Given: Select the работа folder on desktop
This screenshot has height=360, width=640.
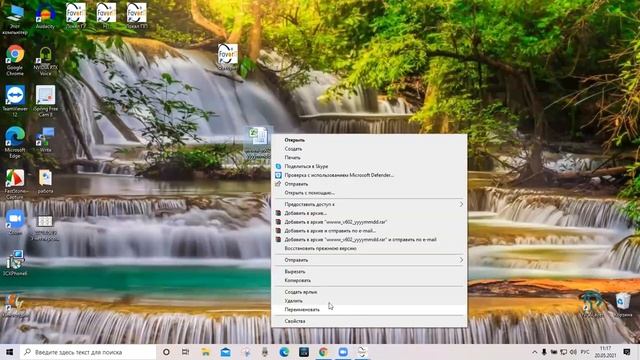Looking at the screenshot, I should pos(45,182).
